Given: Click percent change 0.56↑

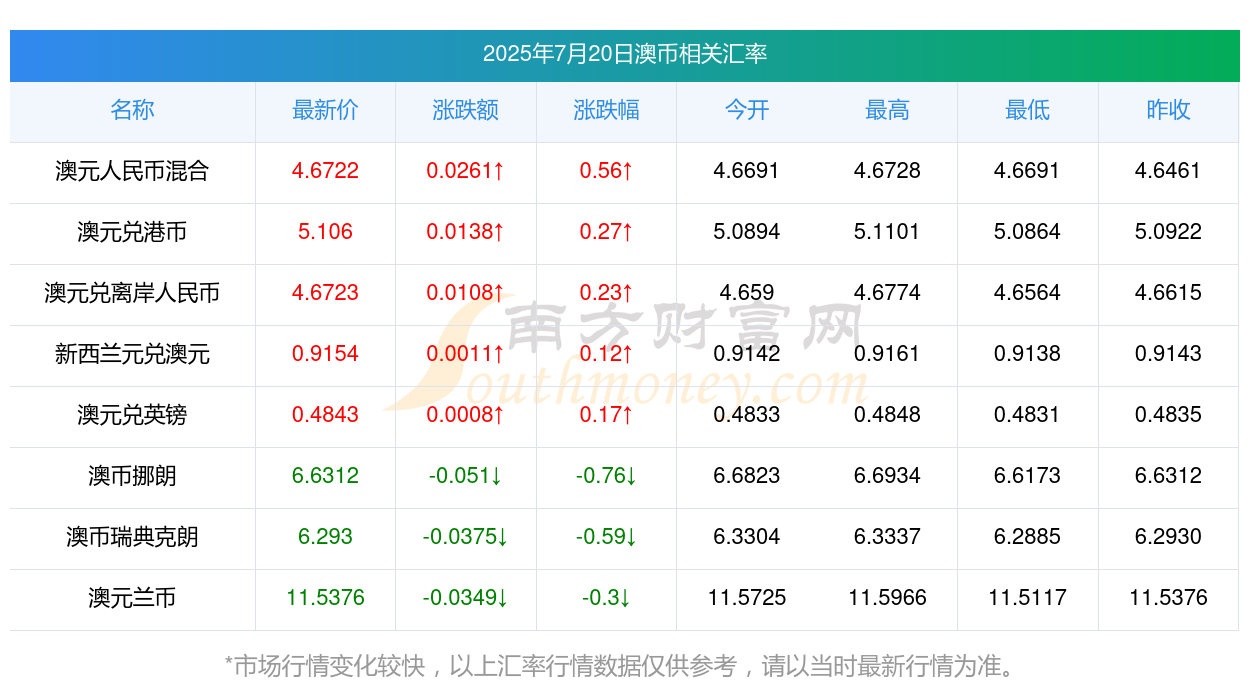Looking at the screenshot, I should tap(606, 171).
